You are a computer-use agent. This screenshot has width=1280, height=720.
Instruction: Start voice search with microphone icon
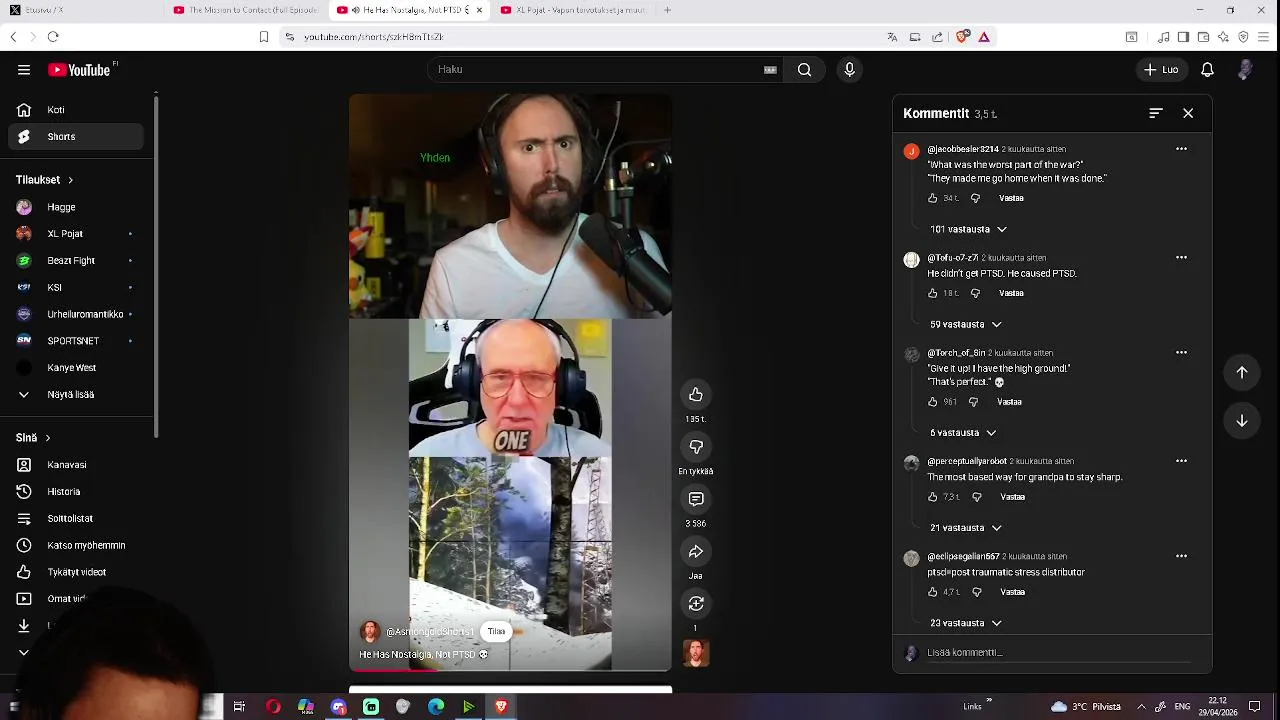pyautogui.click(x=849, y=70)
